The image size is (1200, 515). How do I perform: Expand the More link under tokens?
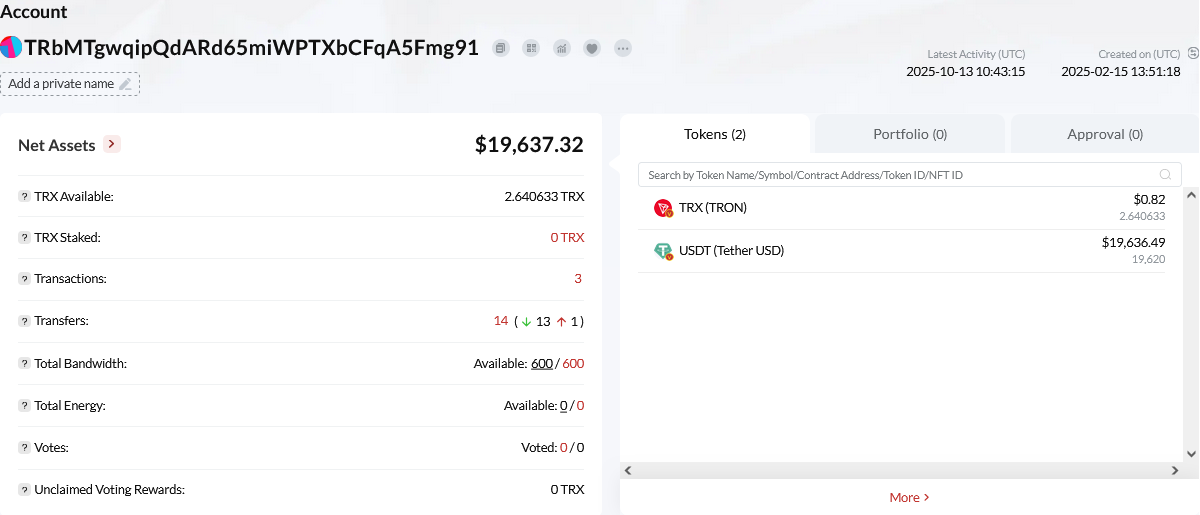pos(909,497)
